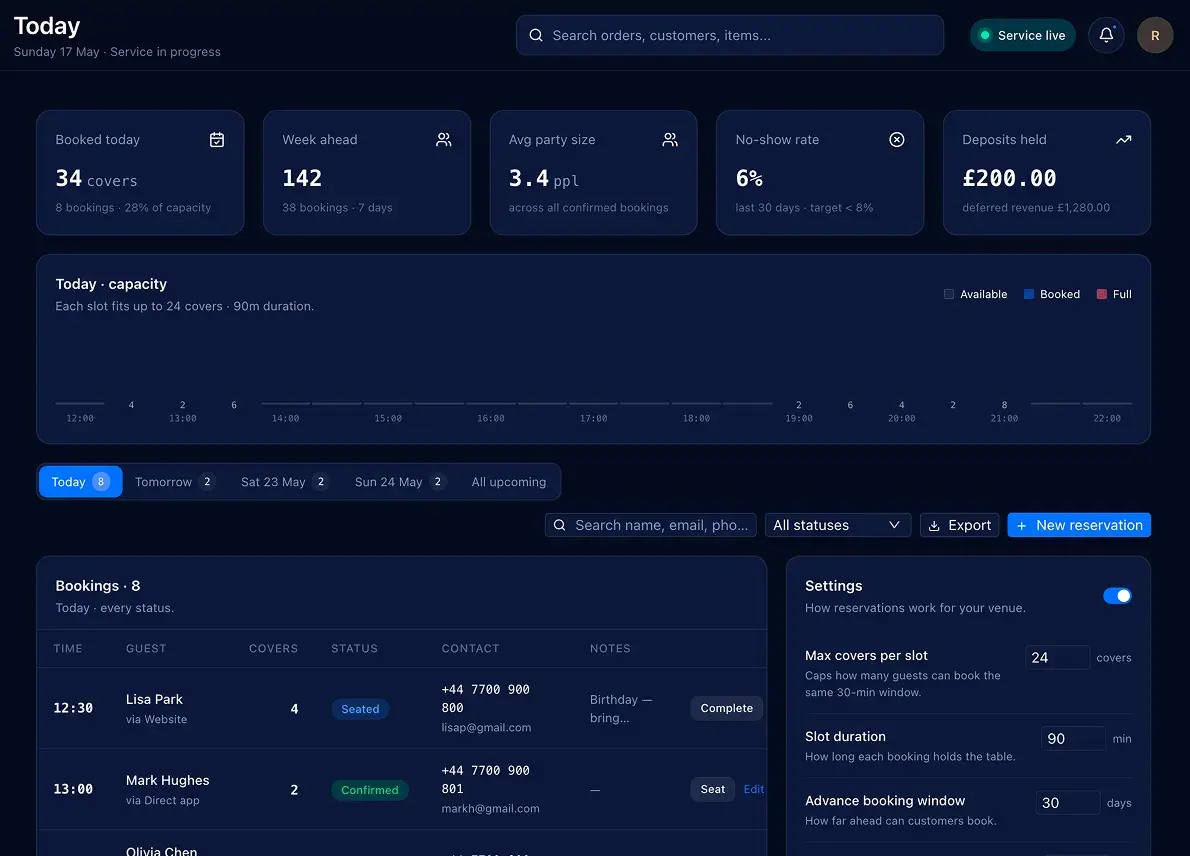Click the CONTACT column header

[471, 648]
